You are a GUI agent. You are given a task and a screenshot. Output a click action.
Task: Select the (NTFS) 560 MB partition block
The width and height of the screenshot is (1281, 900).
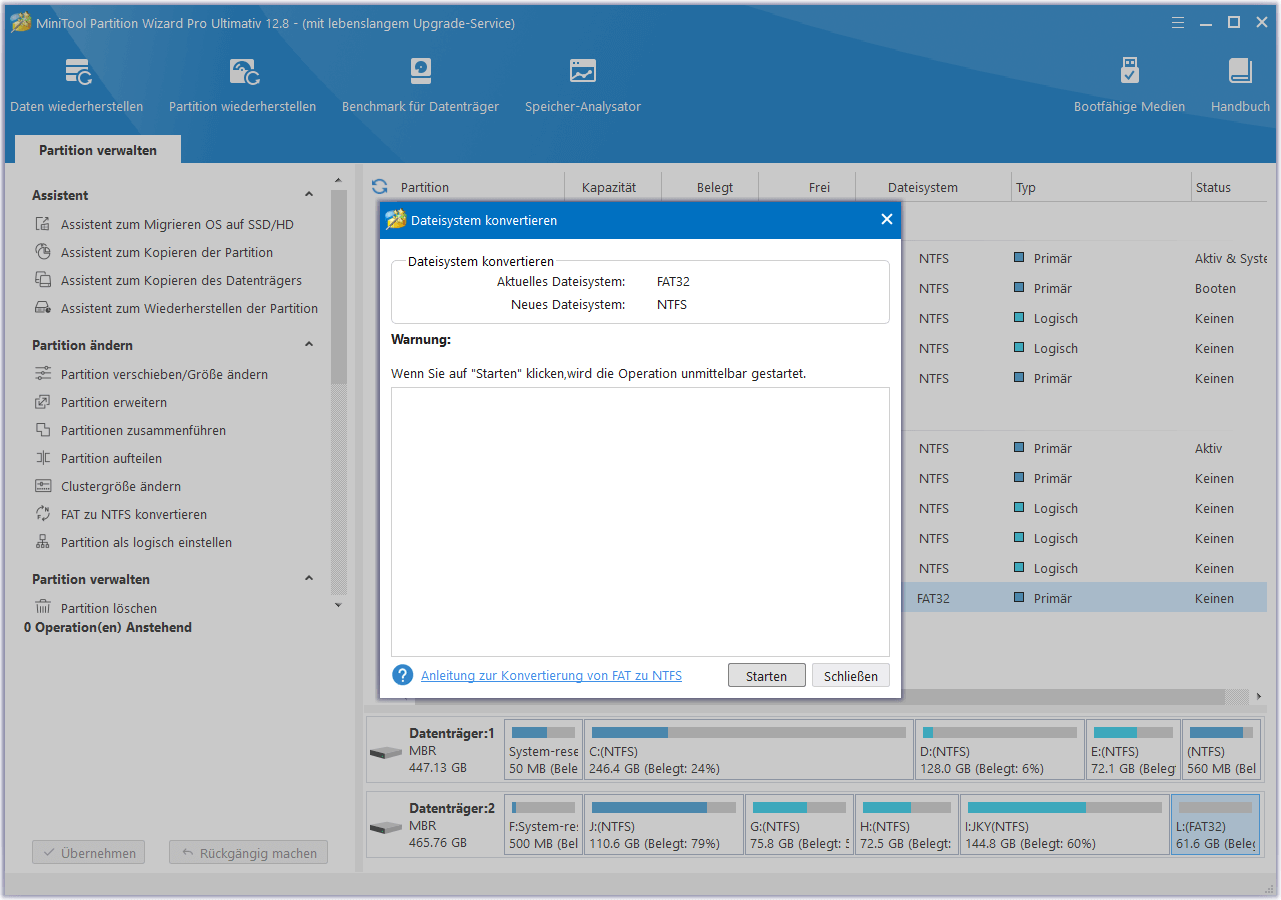[x=1221, y=750]
